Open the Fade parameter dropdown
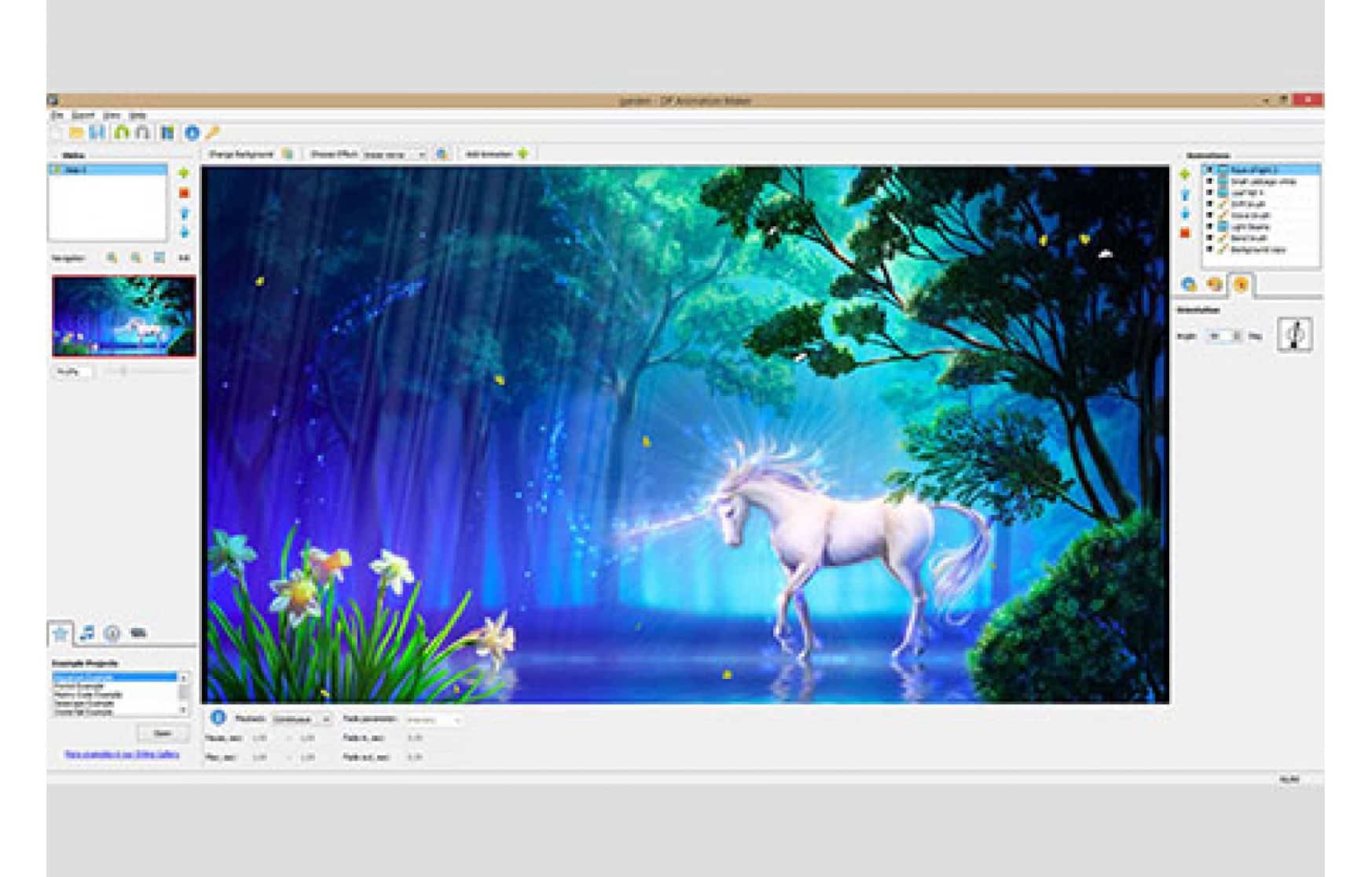Viewport: 1372px width, 877px height. pyautogui.click(x=457, y=719)
